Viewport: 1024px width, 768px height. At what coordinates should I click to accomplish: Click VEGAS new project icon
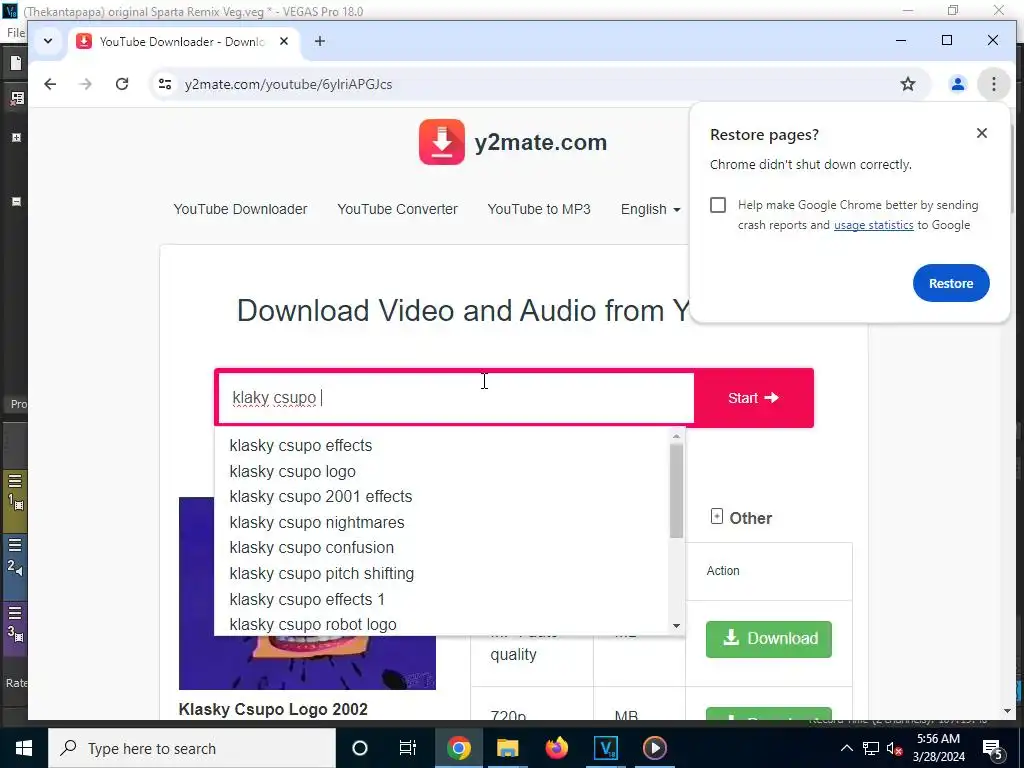point(16,63)
